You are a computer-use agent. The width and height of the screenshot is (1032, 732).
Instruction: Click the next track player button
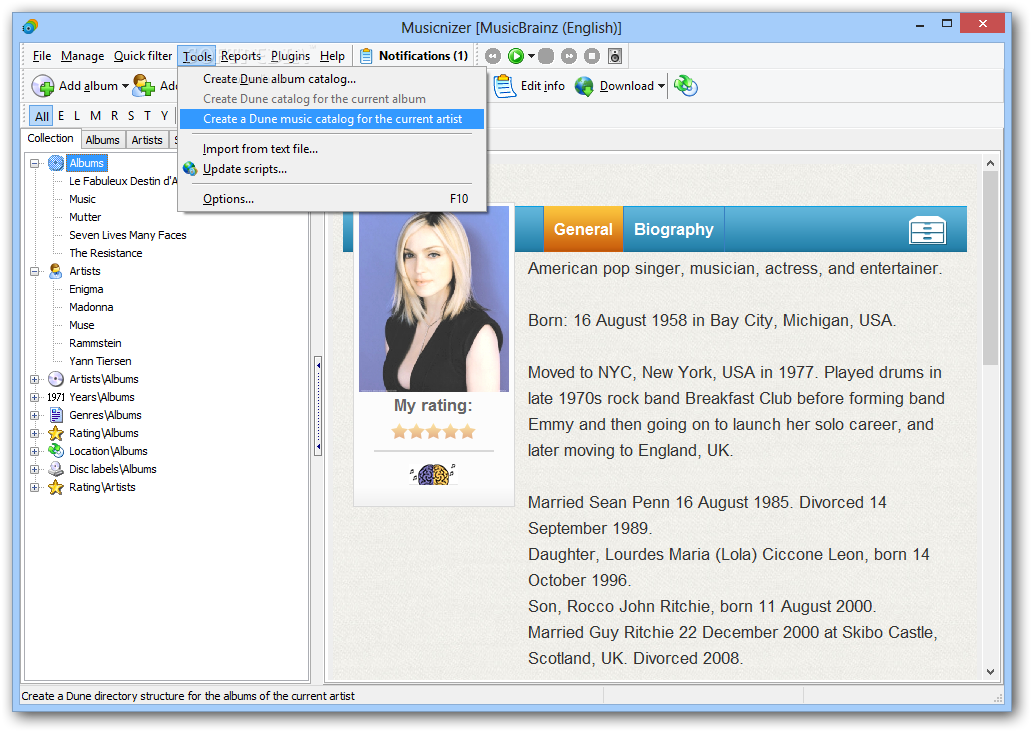(x=569, y=57)
